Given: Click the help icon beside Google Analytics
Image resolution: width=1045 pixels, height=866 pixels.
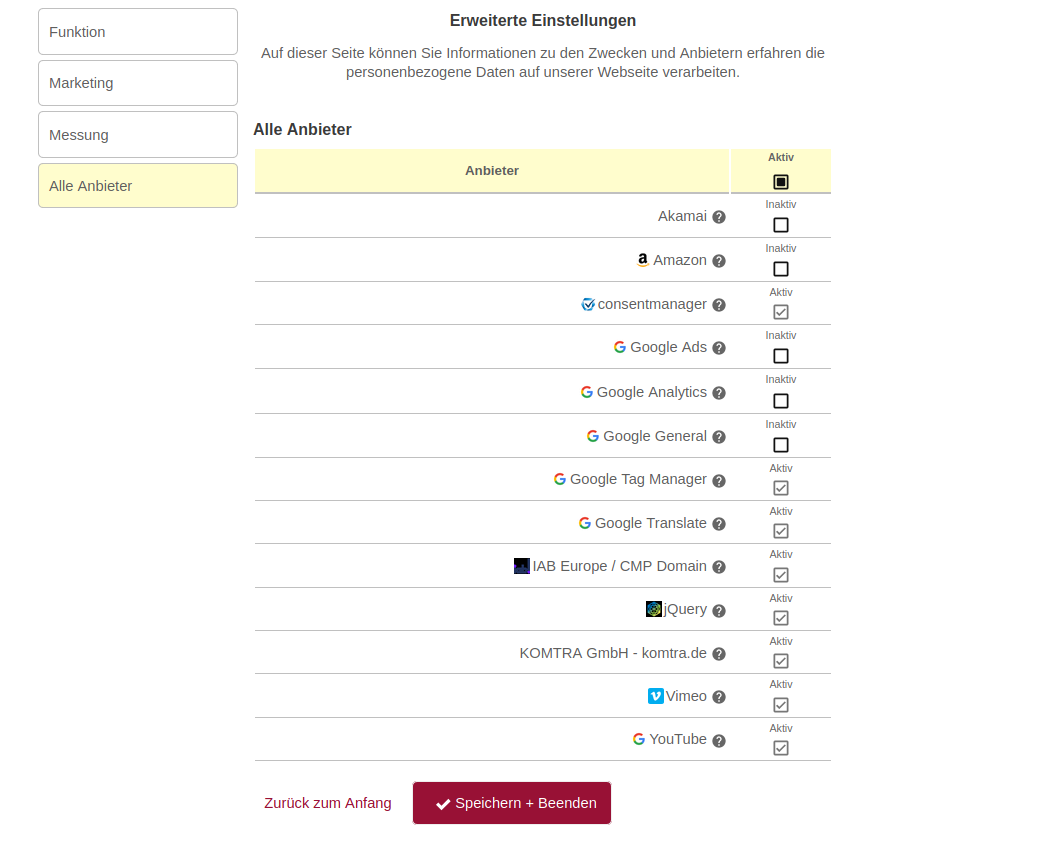Looking at the screenshot, I should [x=719, y=393].
